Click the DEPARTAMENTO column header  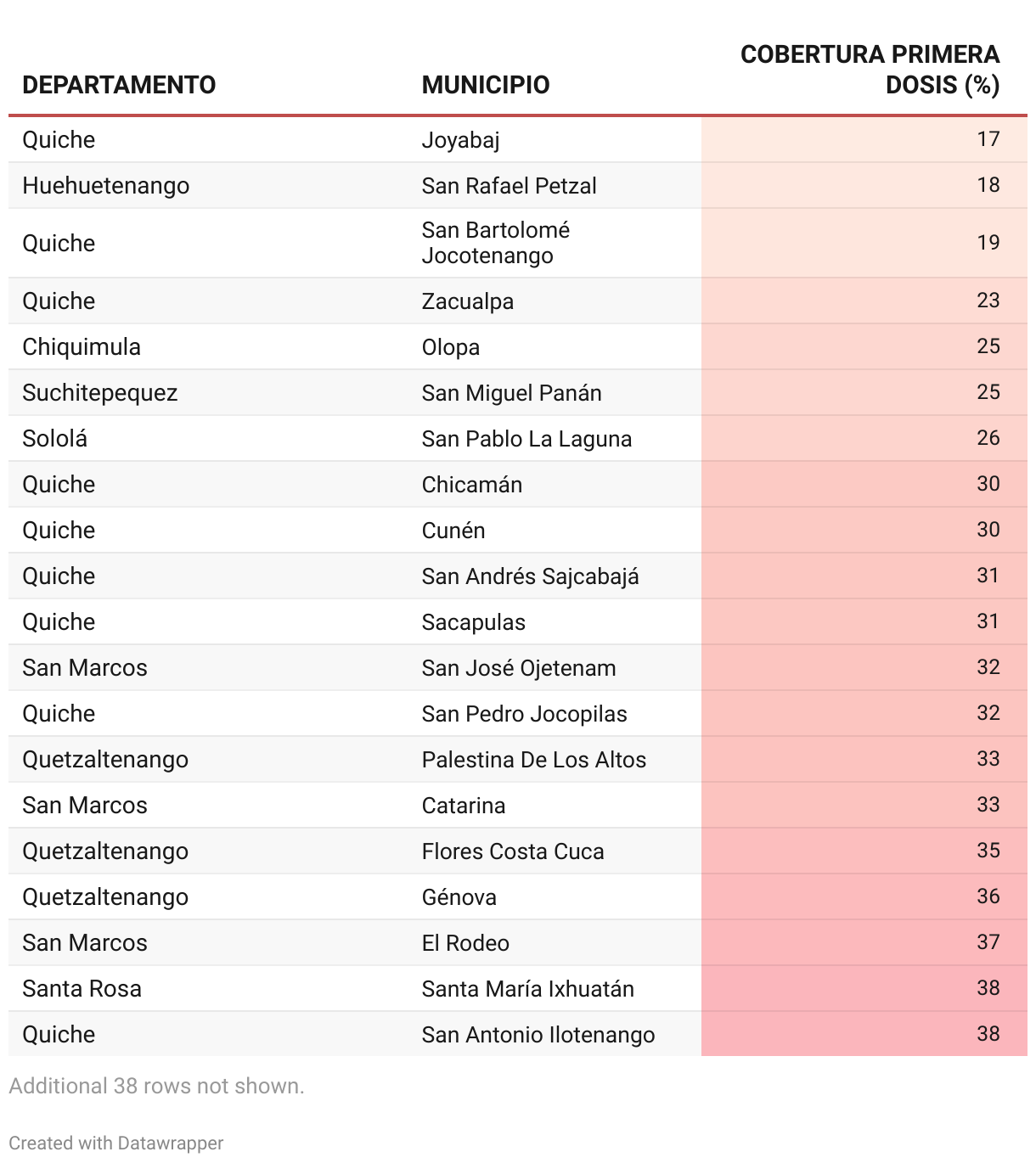(119, 85)
